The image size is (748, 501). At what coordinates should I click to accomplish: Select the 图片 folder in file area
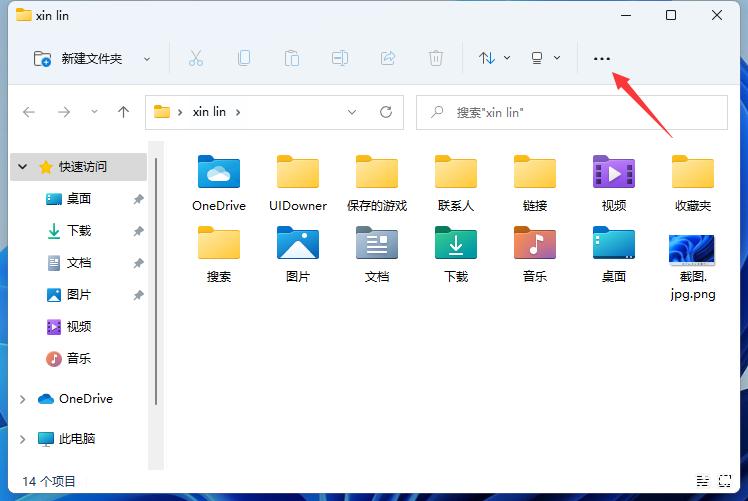298,255
